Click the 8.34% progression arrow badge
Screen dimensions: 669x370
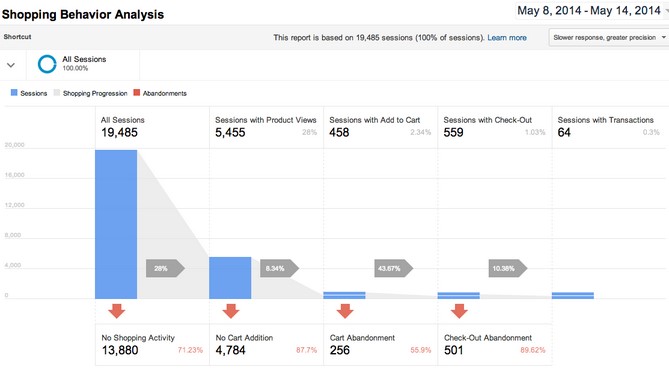coord(279,268)
